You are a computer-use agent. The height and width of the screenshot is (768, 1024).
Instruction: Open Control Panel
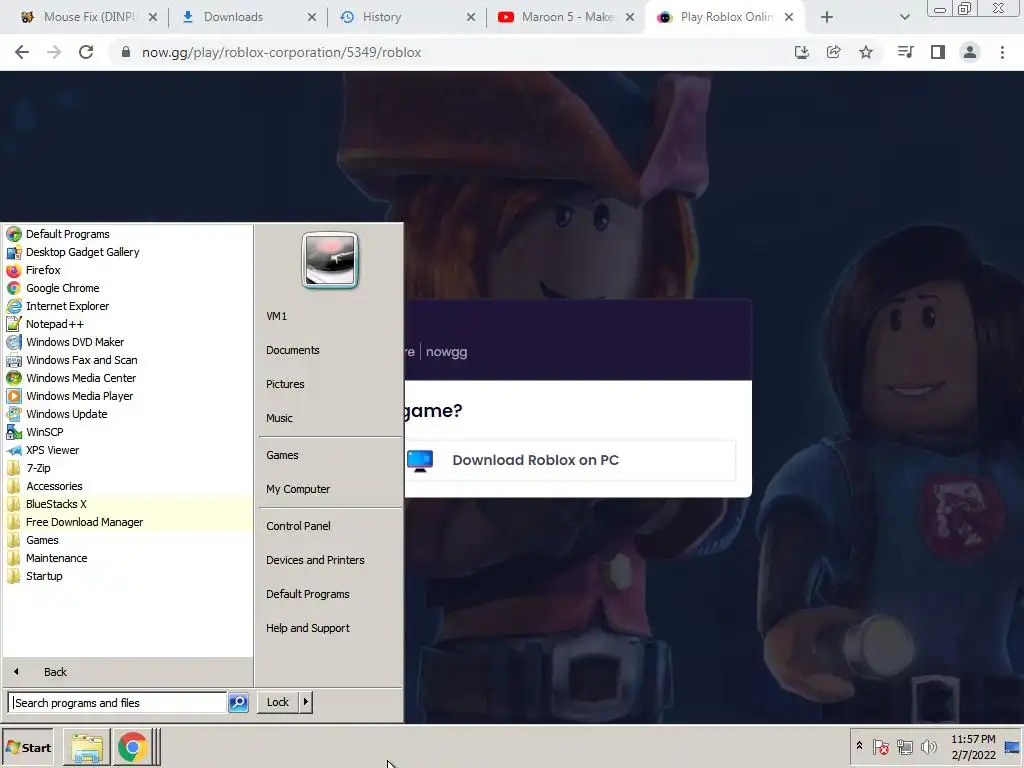point(330,526)
